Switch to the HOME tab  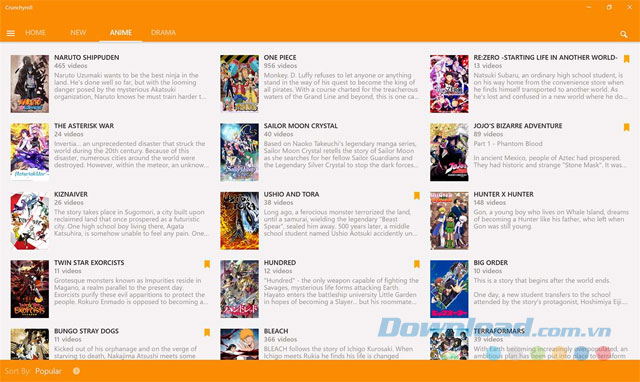(36, 33)
